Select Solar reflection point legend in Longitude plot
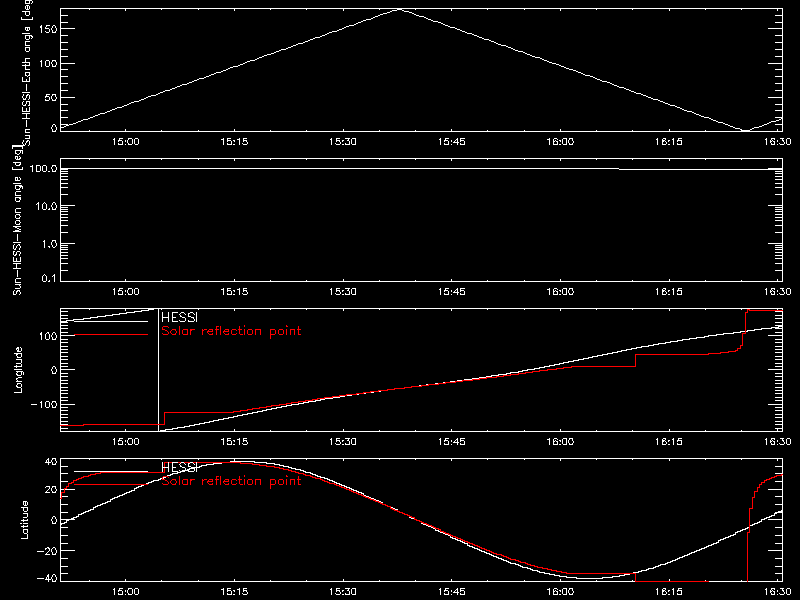The image size is (800, 600). click(x=231, y=331)
